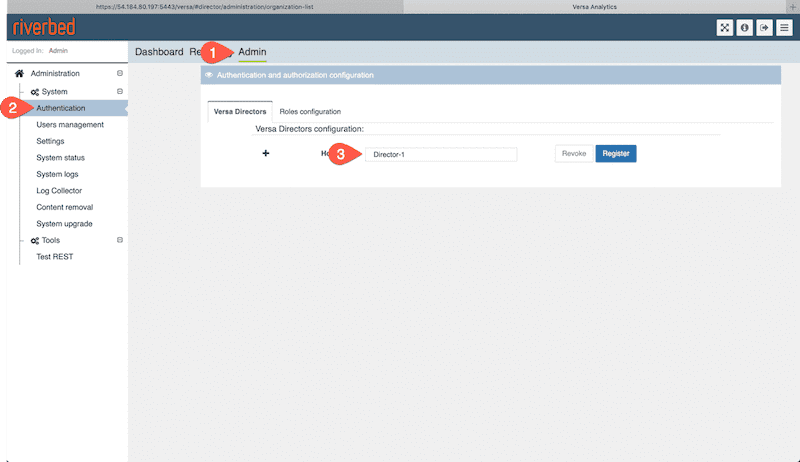Click the riverbed logo
The height and width of the screenshot is (462, 800).
click(44, 27)
